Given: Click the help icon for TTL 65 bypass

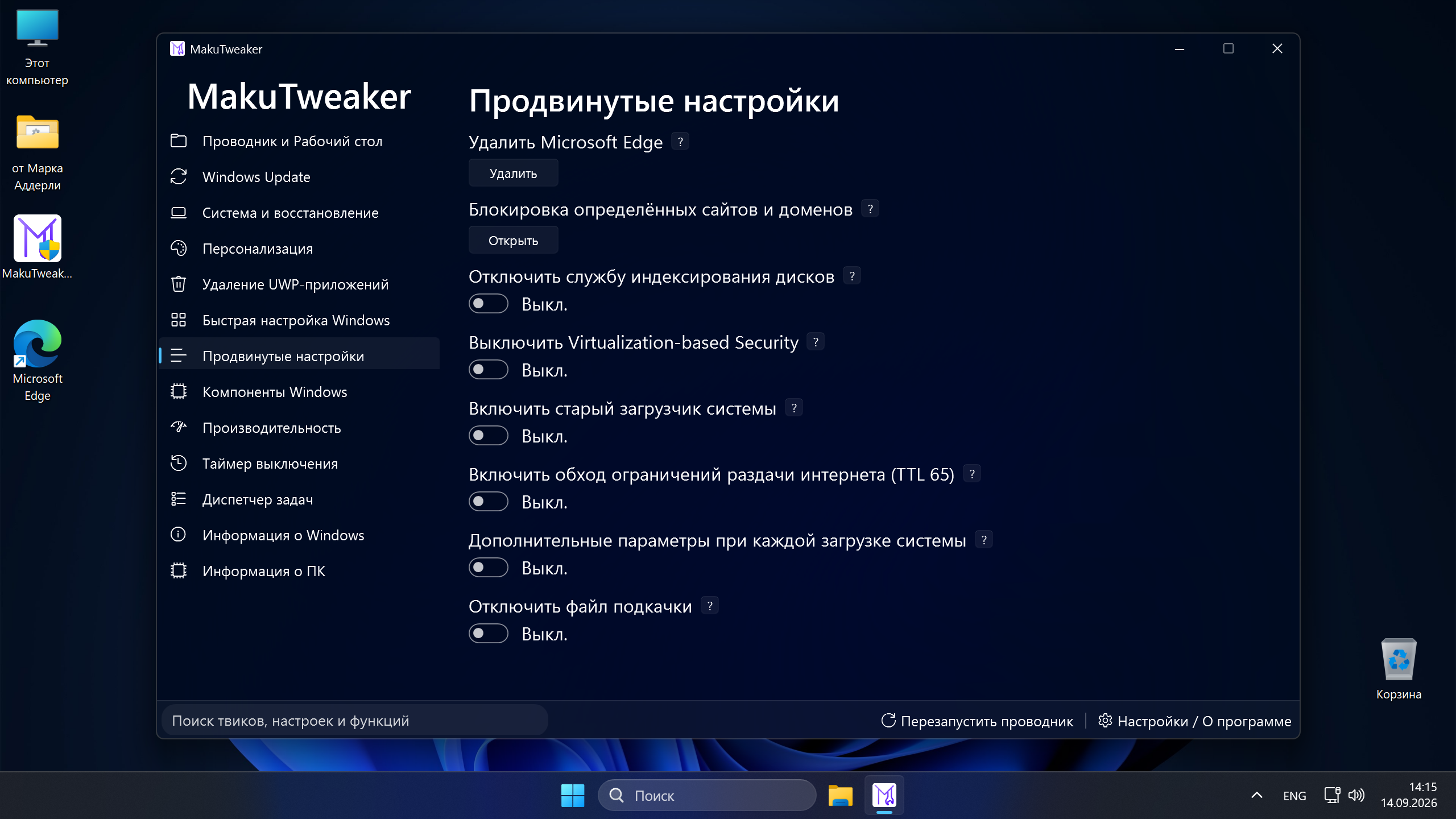Looking at the screenshot, I should coord(972,474).
